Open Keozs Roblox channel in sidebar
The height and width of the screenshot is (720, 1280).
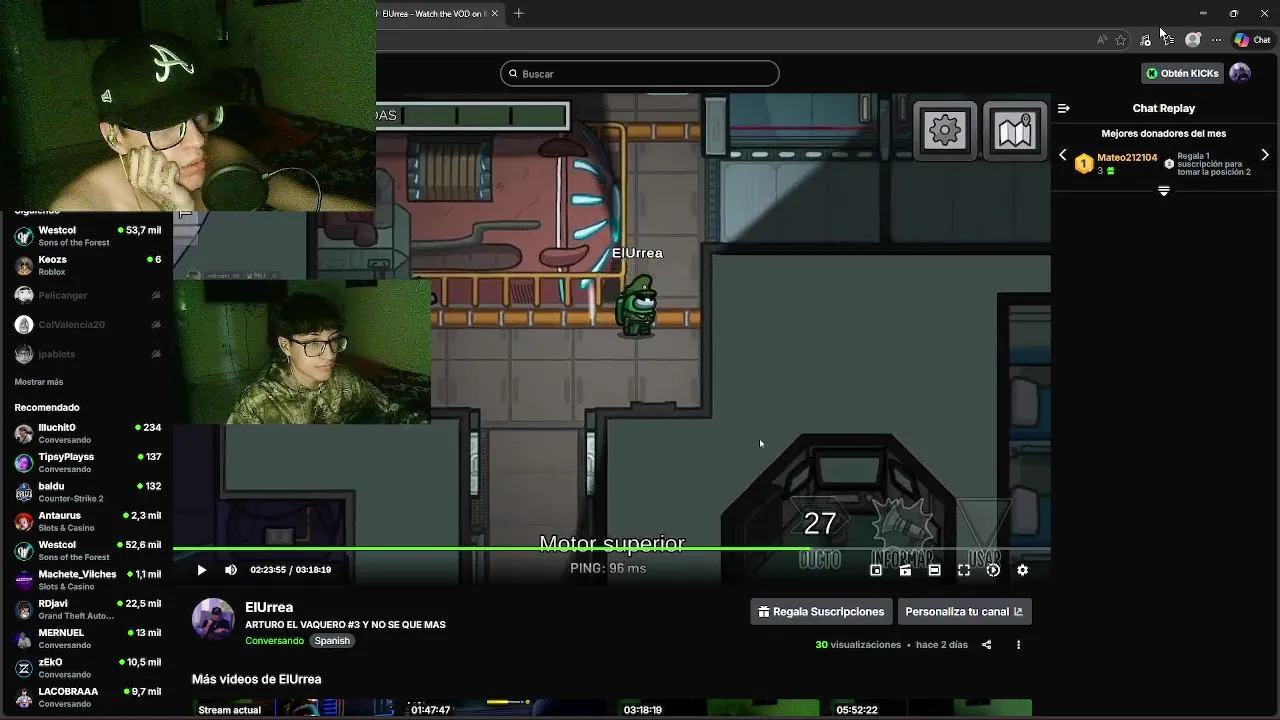click(x=87, y=266)
